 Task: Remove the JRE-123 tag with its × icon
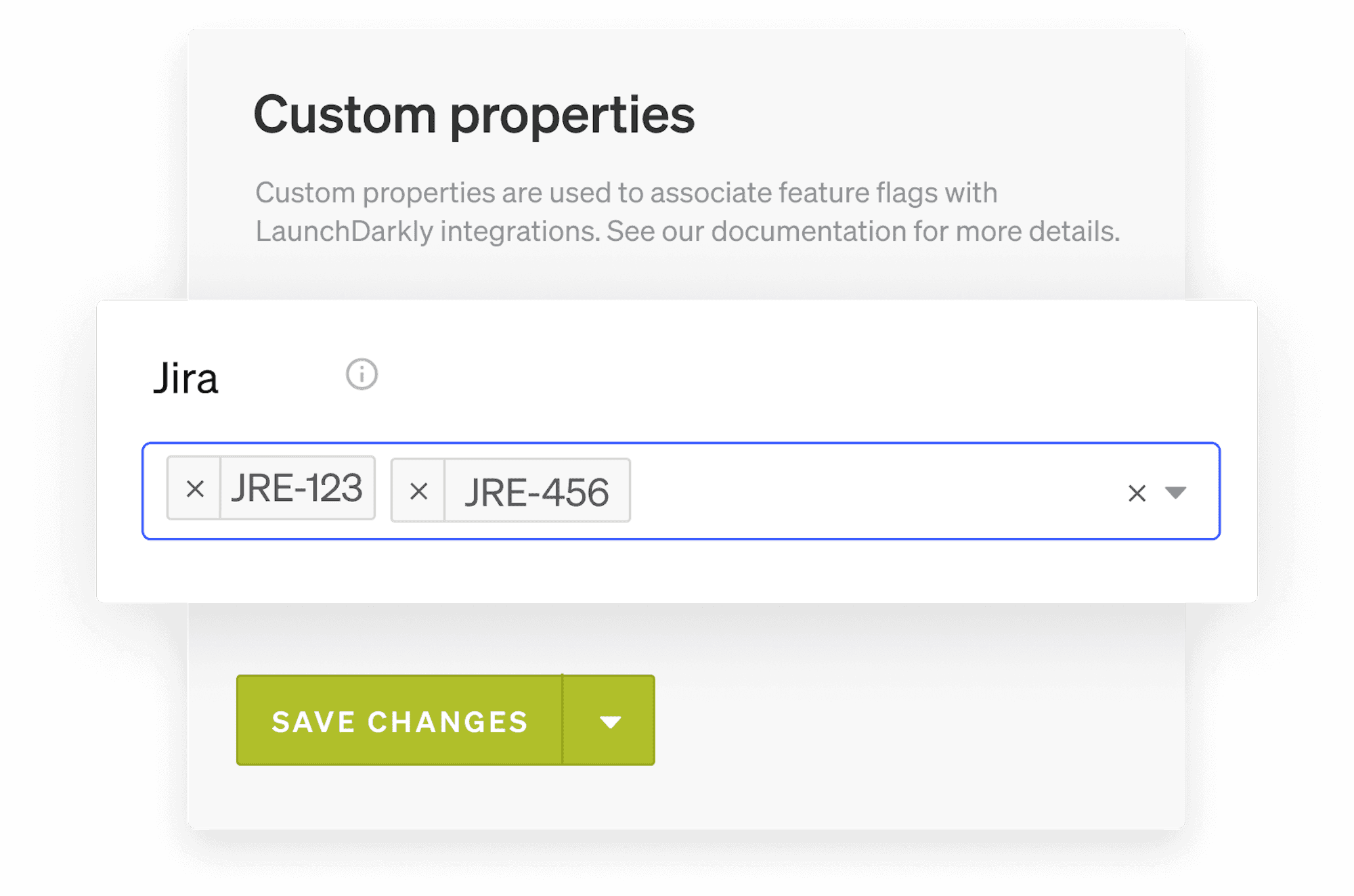tap(194, 489)
